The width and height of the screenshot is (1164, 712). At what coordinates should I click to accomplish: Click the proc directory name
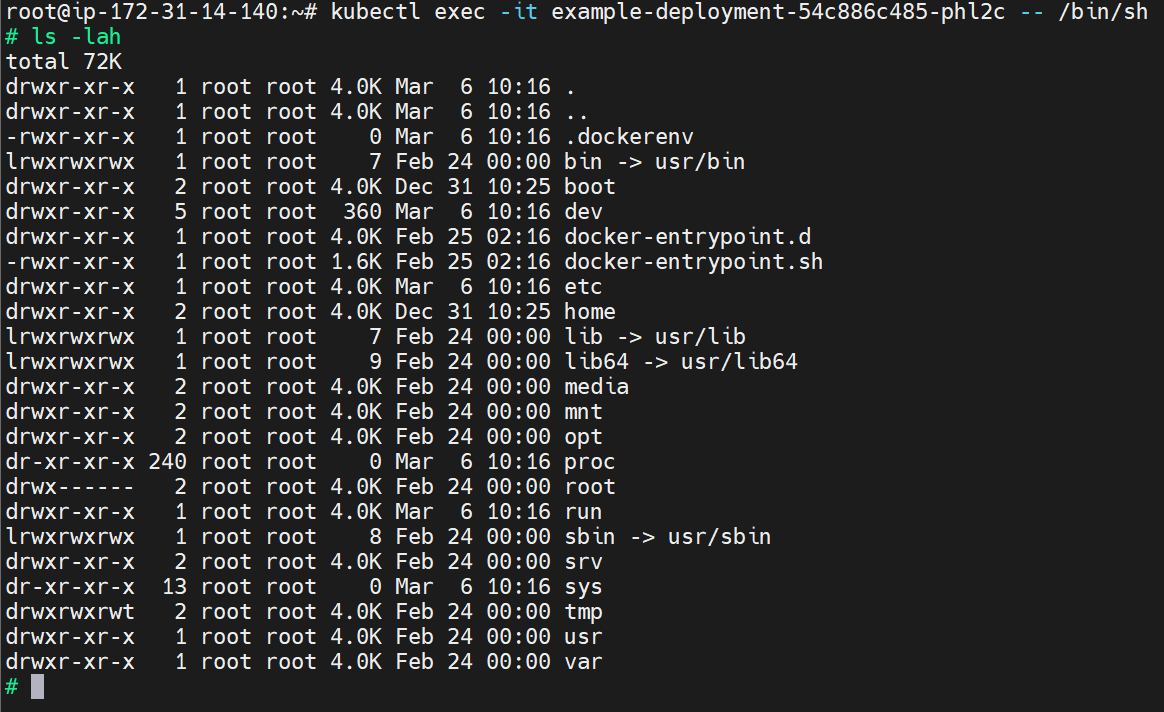click(589, 462)
